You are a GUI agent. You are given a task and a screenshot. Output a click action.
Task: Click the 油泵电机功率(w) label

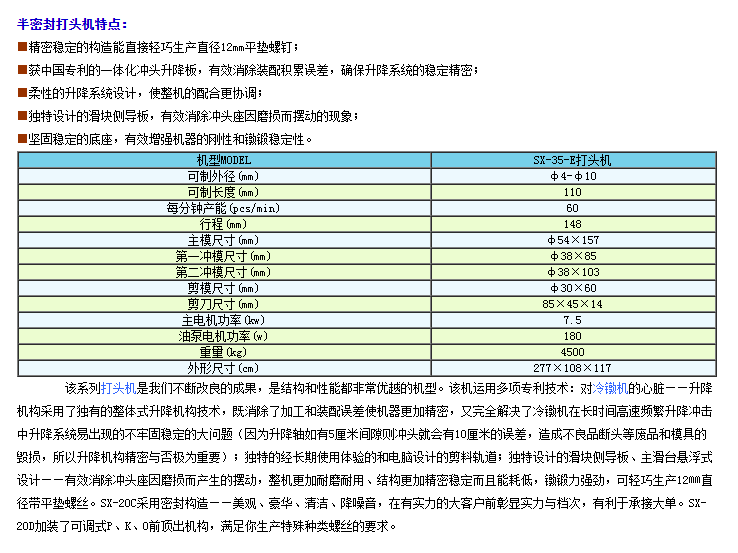tap(224, 337)
